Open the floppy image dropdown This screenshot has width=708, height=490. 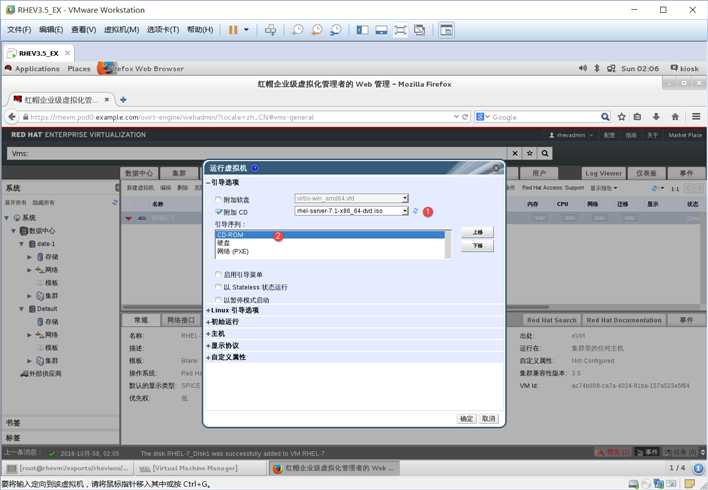click(x=351, y=198)
